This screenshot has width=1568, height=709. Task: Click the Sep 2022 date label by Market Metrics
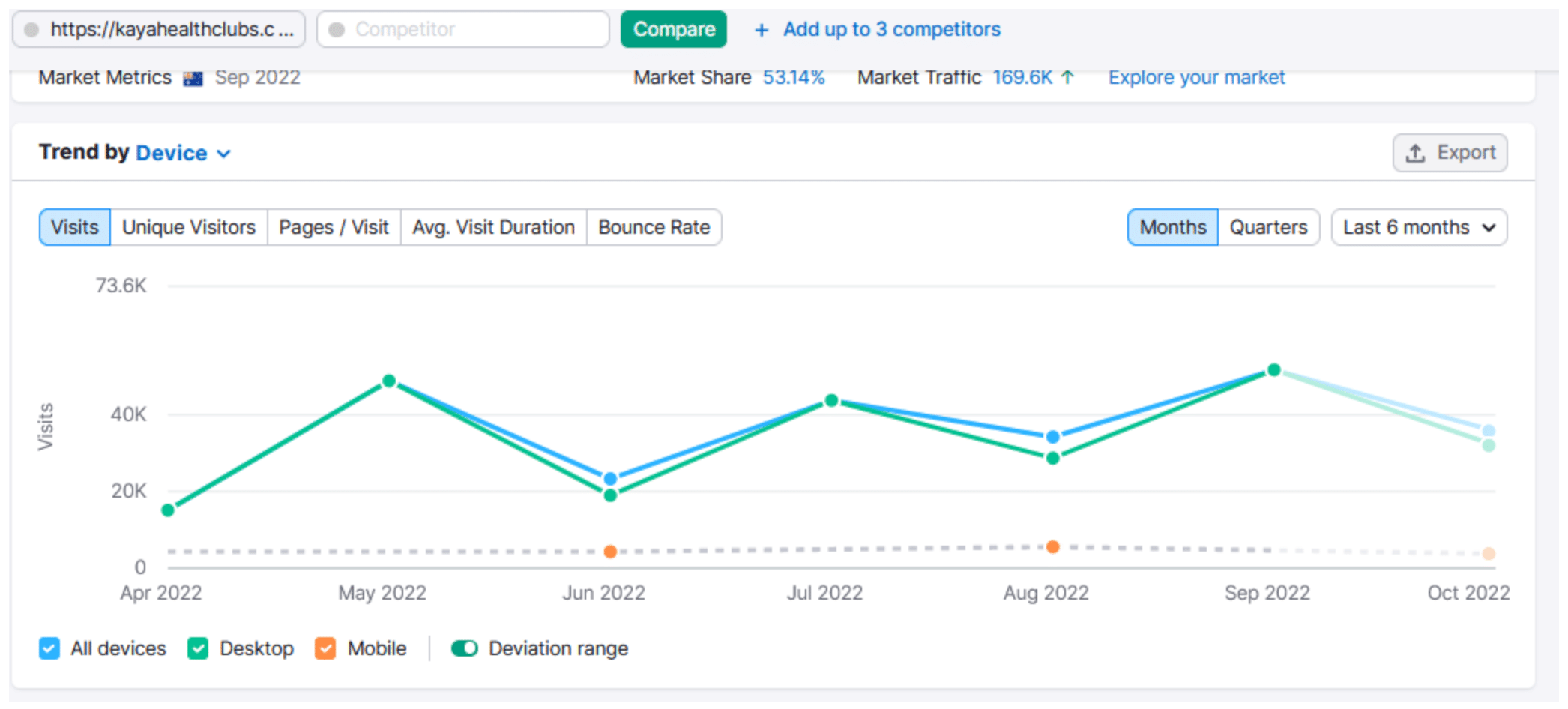(x=258, y=77)
